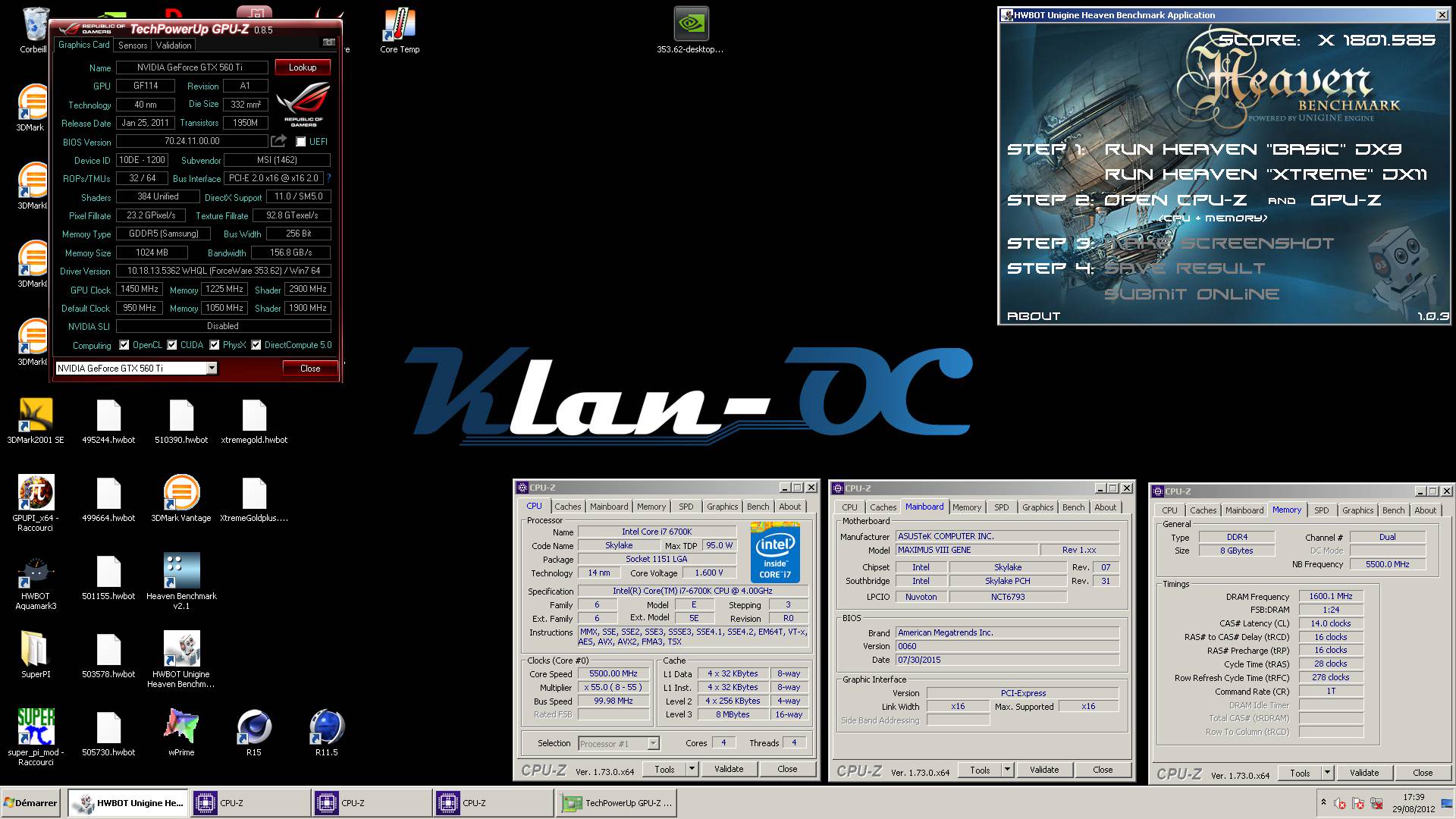
Task: Open the XtremeGoldplus file icon
Action: pyautogui.click(x=254, y=499)
